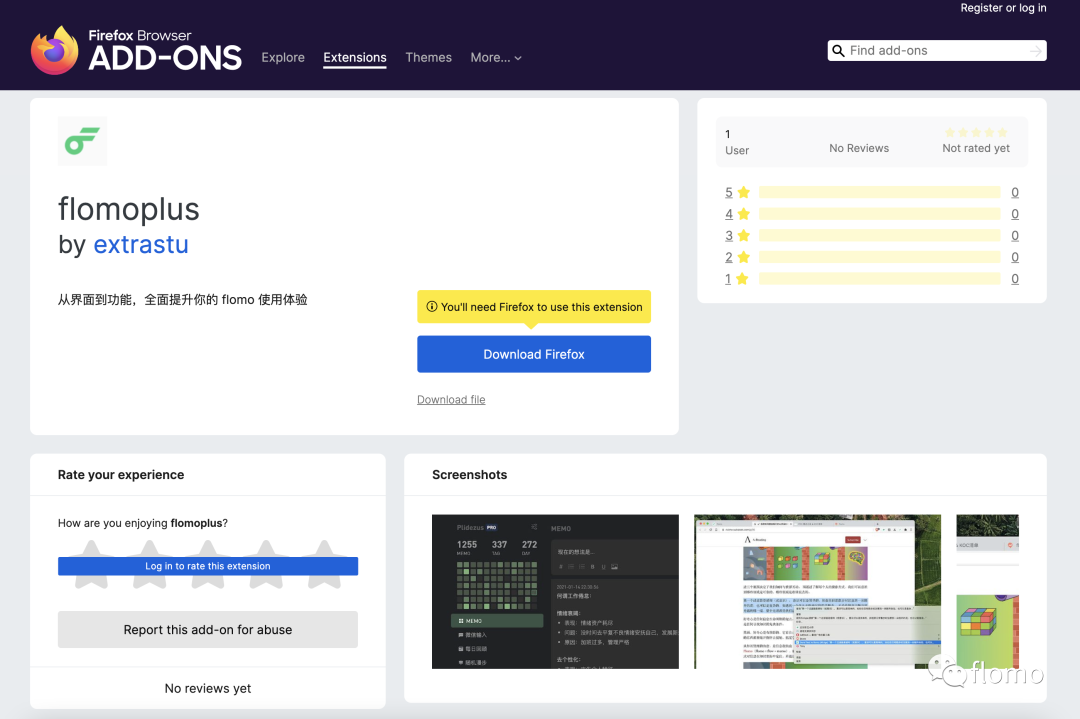Image resolution: width=1080 pixels, height=719 pixels.
Task: Click the flomoplus extension icon
Action: click(x=83, y=141)
